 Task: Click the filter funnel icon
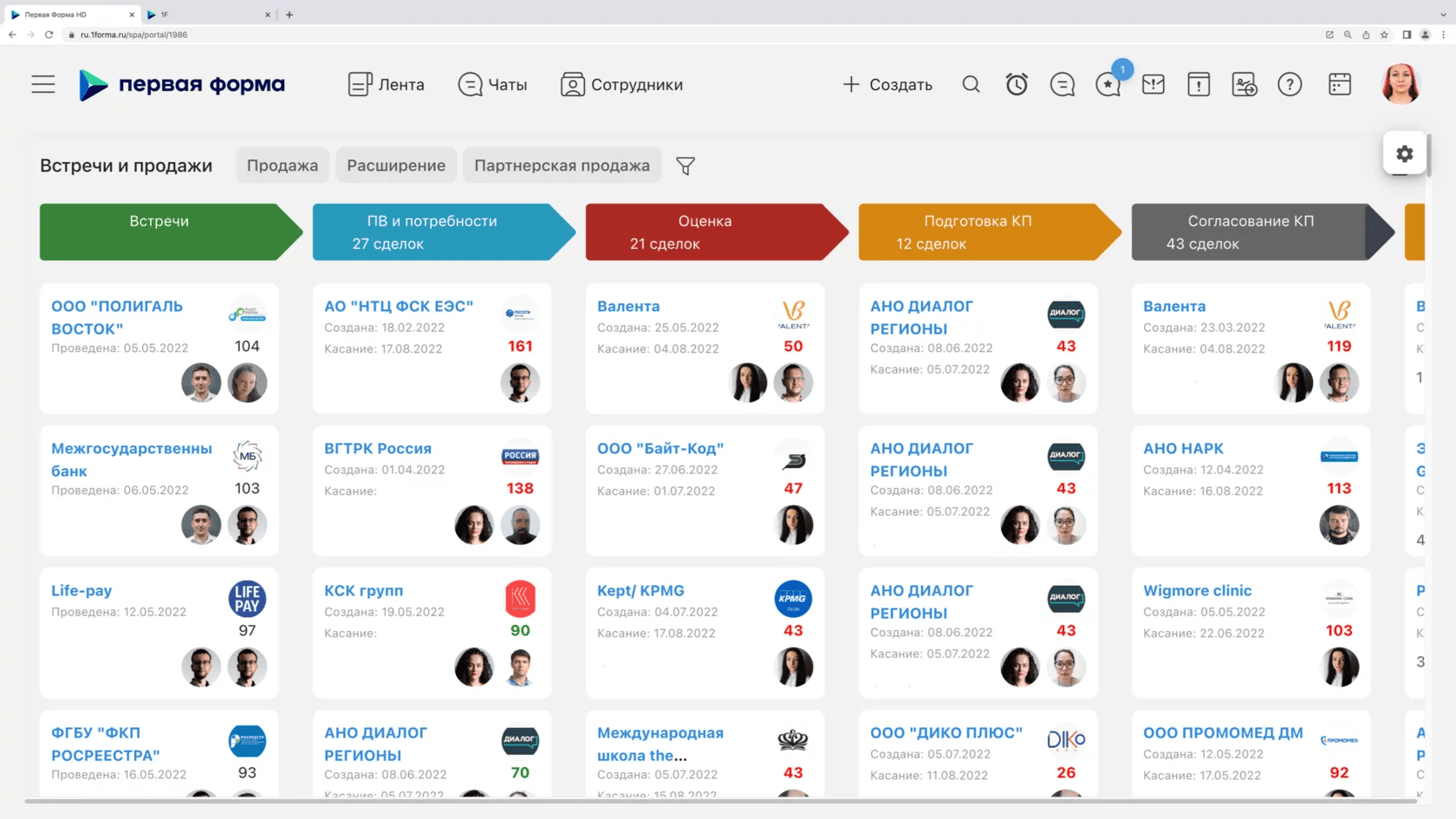point(686,166)
